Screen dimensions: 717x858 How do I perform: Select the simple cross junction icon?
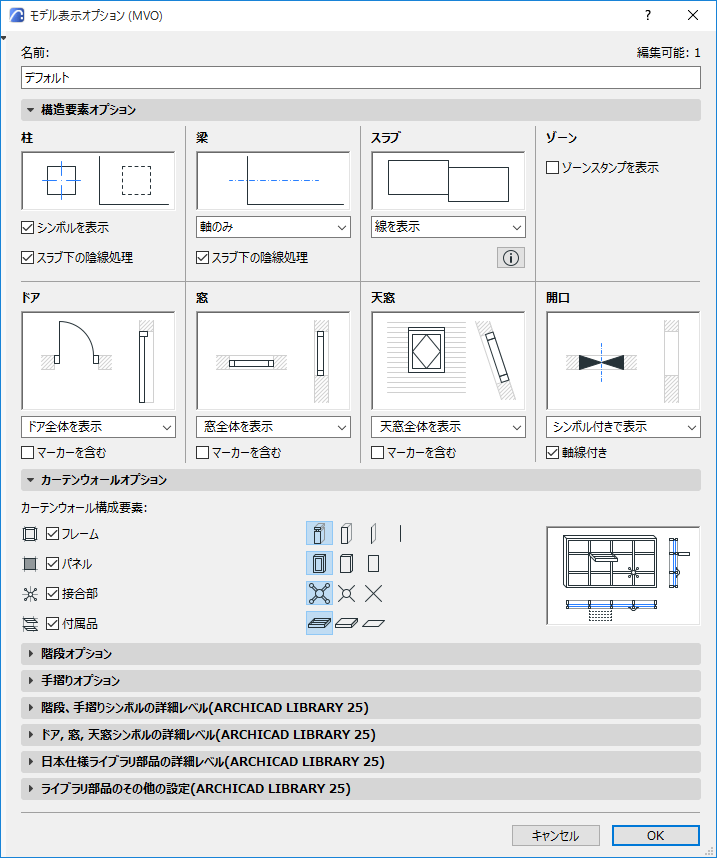tap(373, 594)
